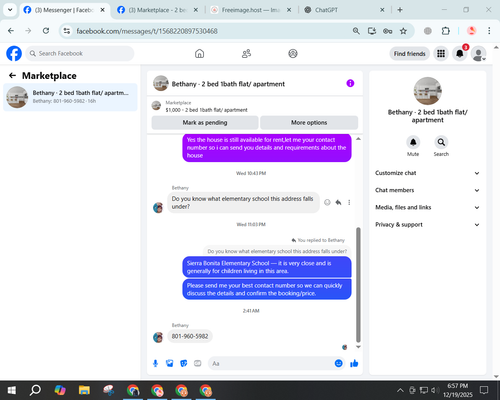Expand the Privacy & support section
Screen dimensions: 500x400
click(x=427, y=225)
